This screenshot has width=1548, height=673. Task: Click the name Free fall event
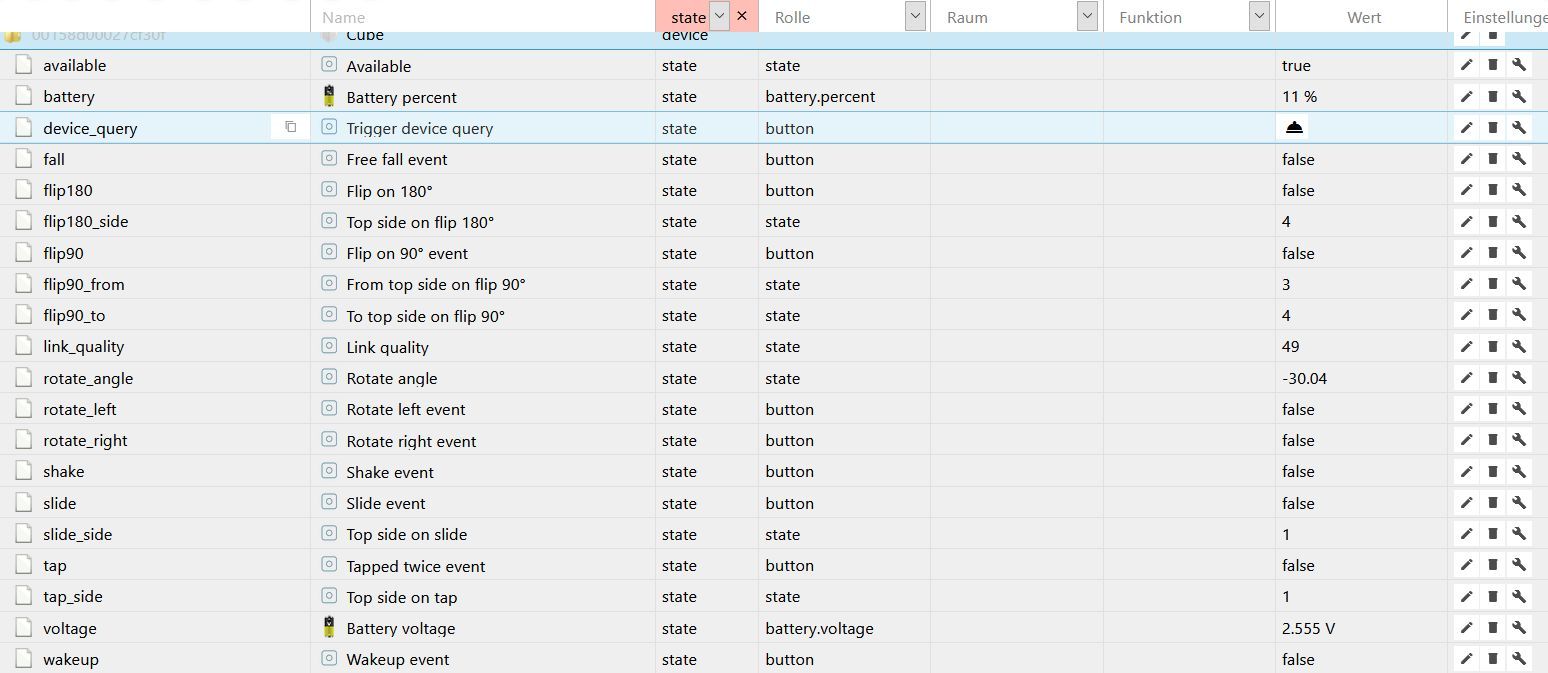tap(397, 160)
